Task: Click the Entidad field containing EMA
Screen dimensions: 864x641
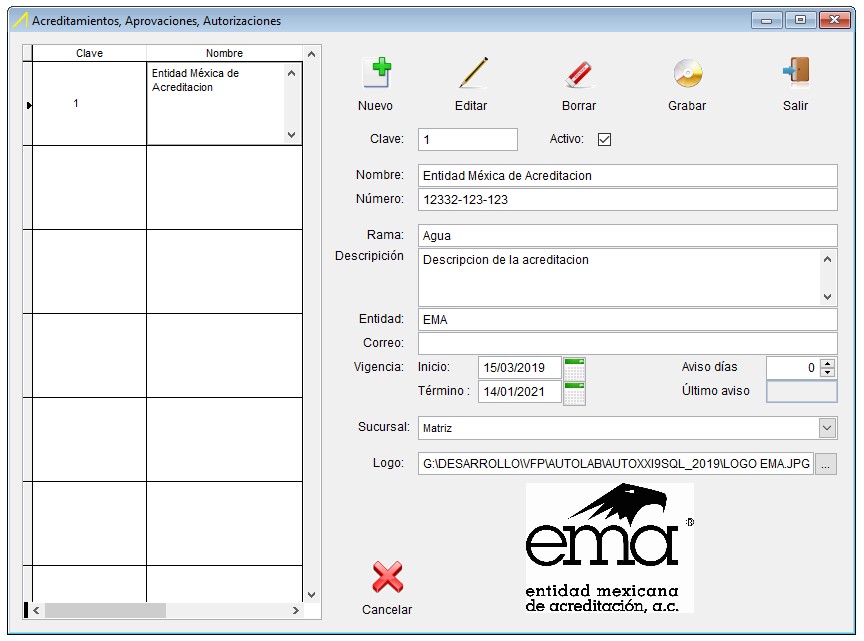Action: [628, 320]
